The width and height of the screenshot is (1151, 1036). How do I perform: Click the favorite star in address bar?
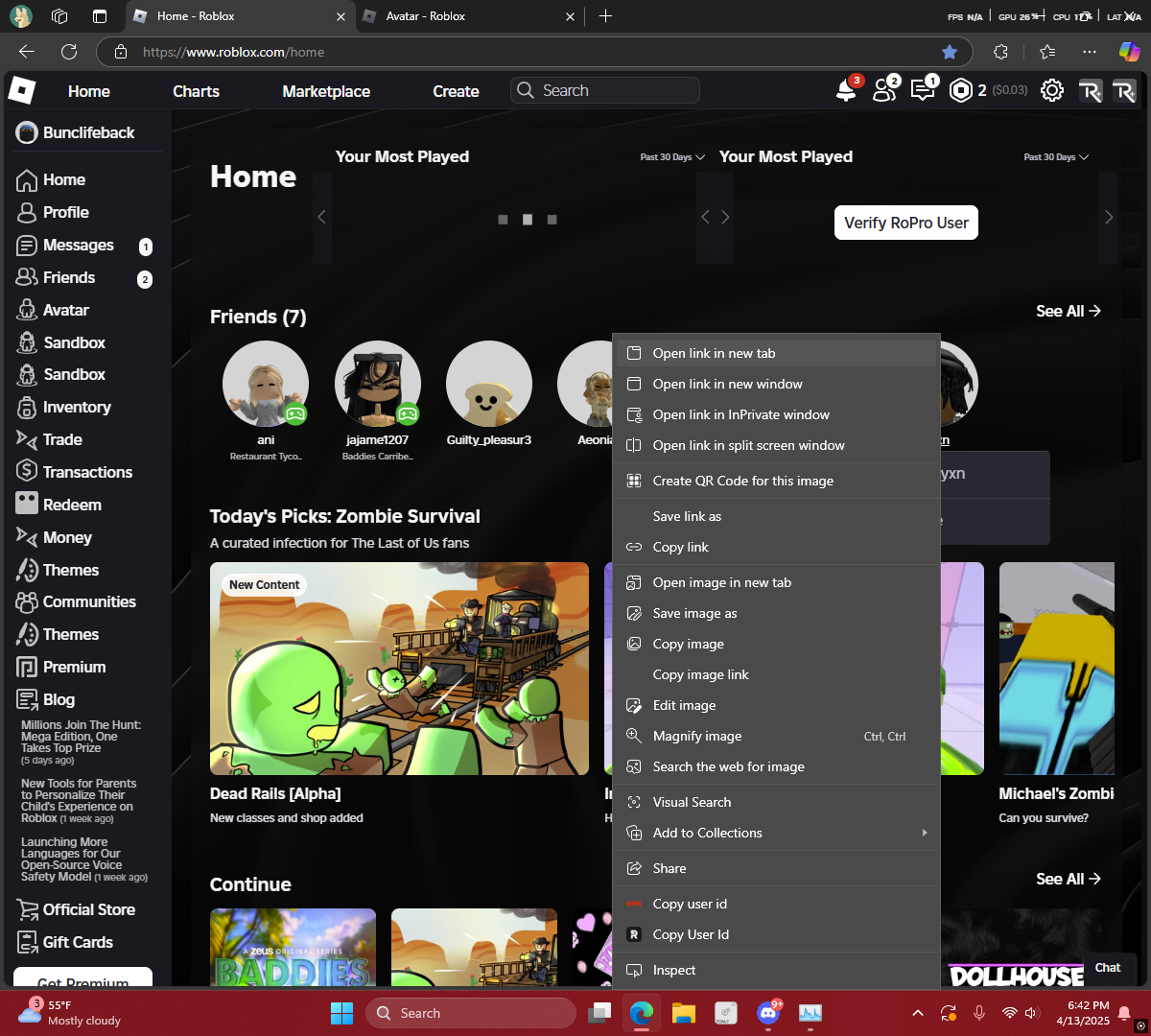pyautogui.click(x=950, y=52)
